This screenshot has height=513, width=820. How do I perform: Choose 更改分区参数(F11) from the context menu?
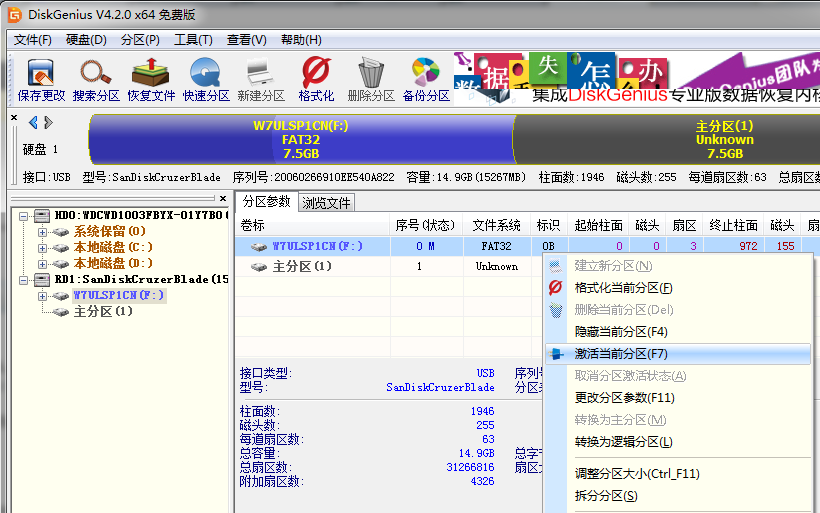pyautogui.click(x=678, y=397)
